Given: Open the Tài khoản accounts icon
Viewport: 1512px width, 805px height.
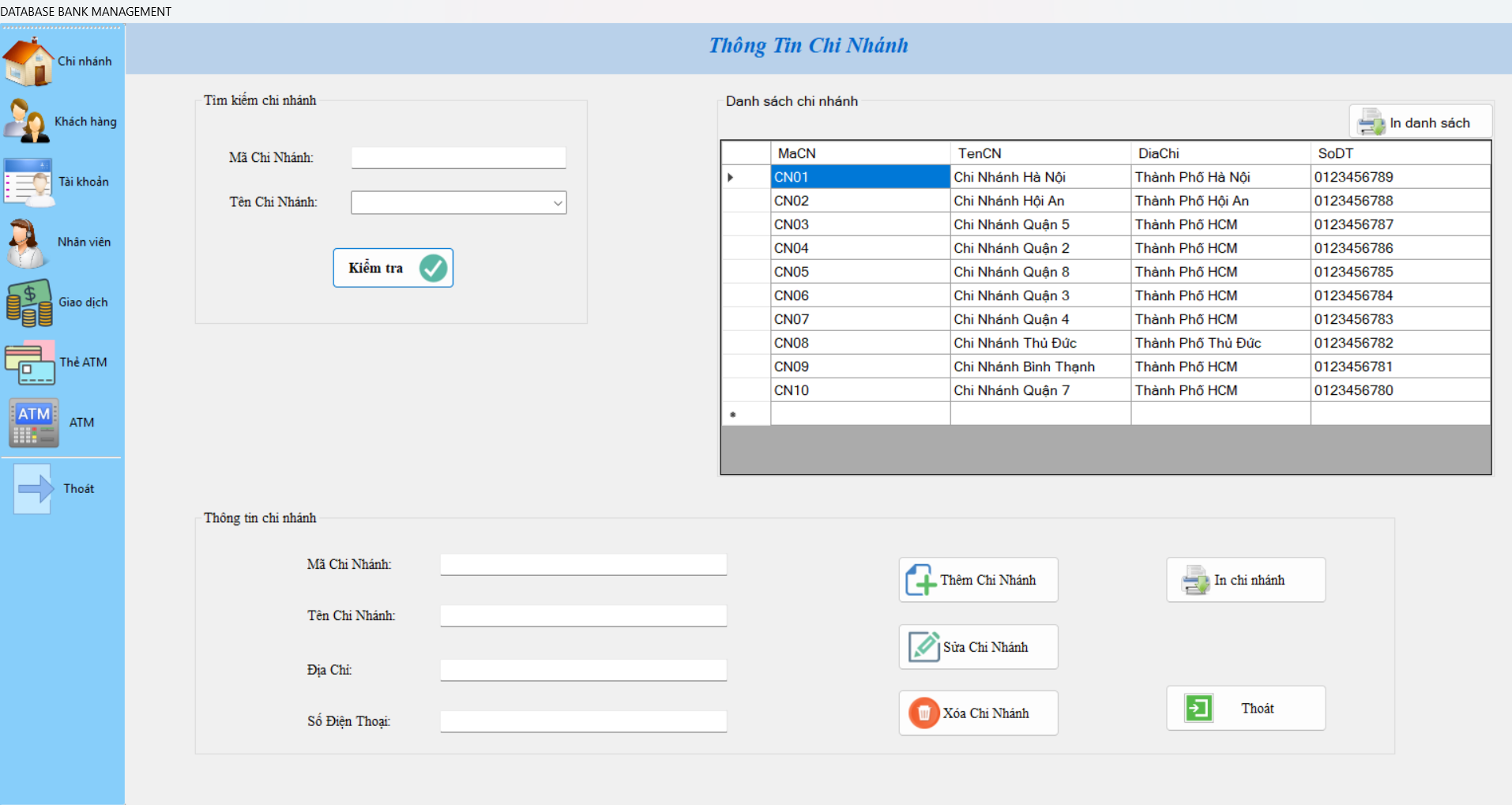Looking at the screenshot, I should pos(28,182).
